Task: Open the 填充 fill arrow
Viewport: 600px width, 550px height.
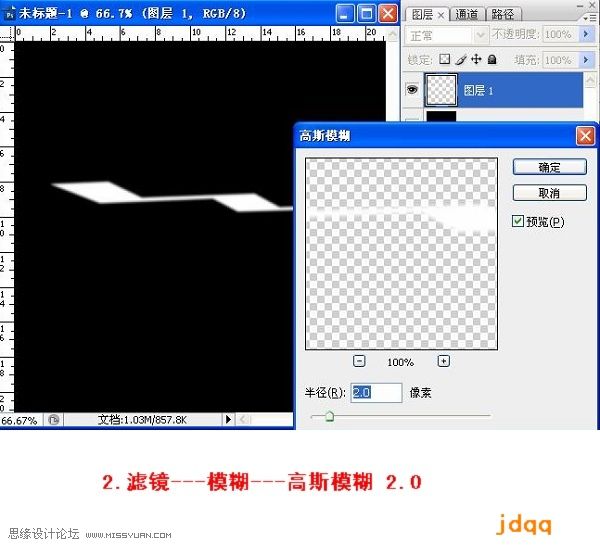Action: point(586,60)
